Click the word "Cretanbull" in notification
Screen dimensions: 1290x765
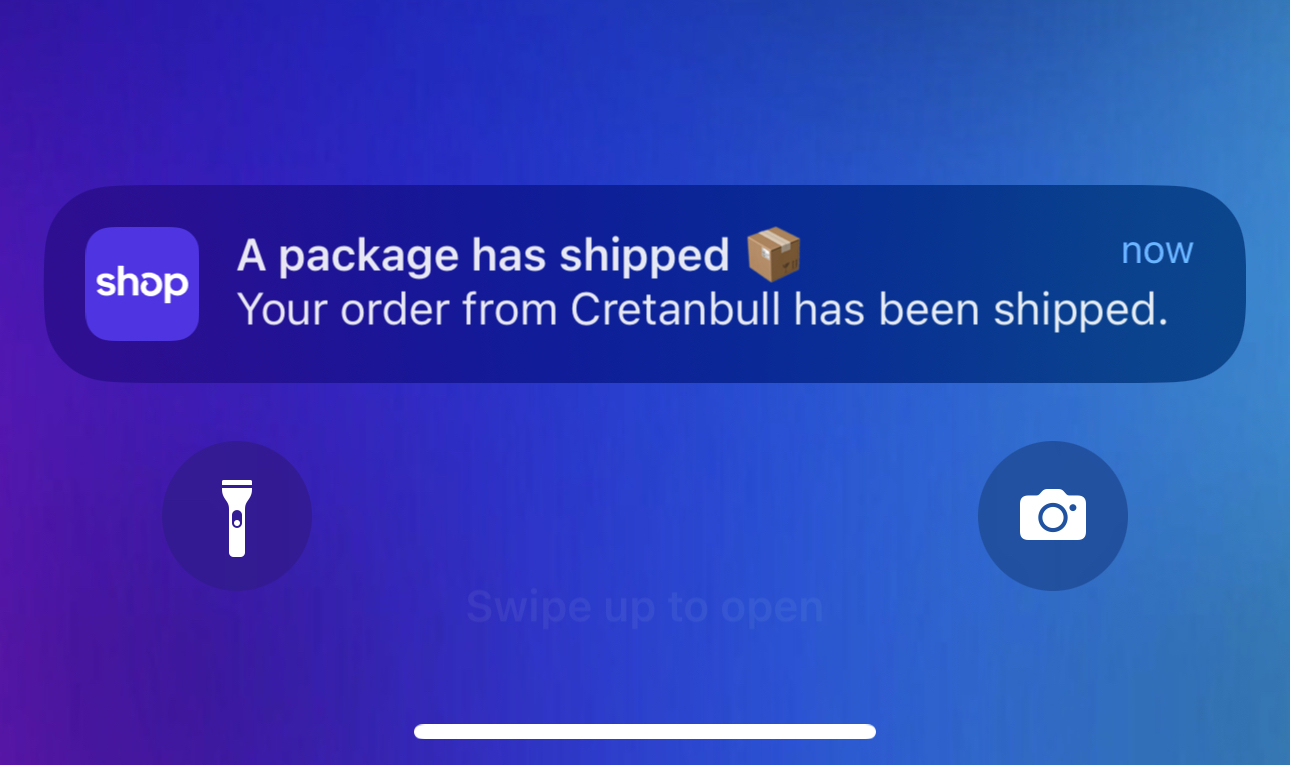click(x=677, y=311)
